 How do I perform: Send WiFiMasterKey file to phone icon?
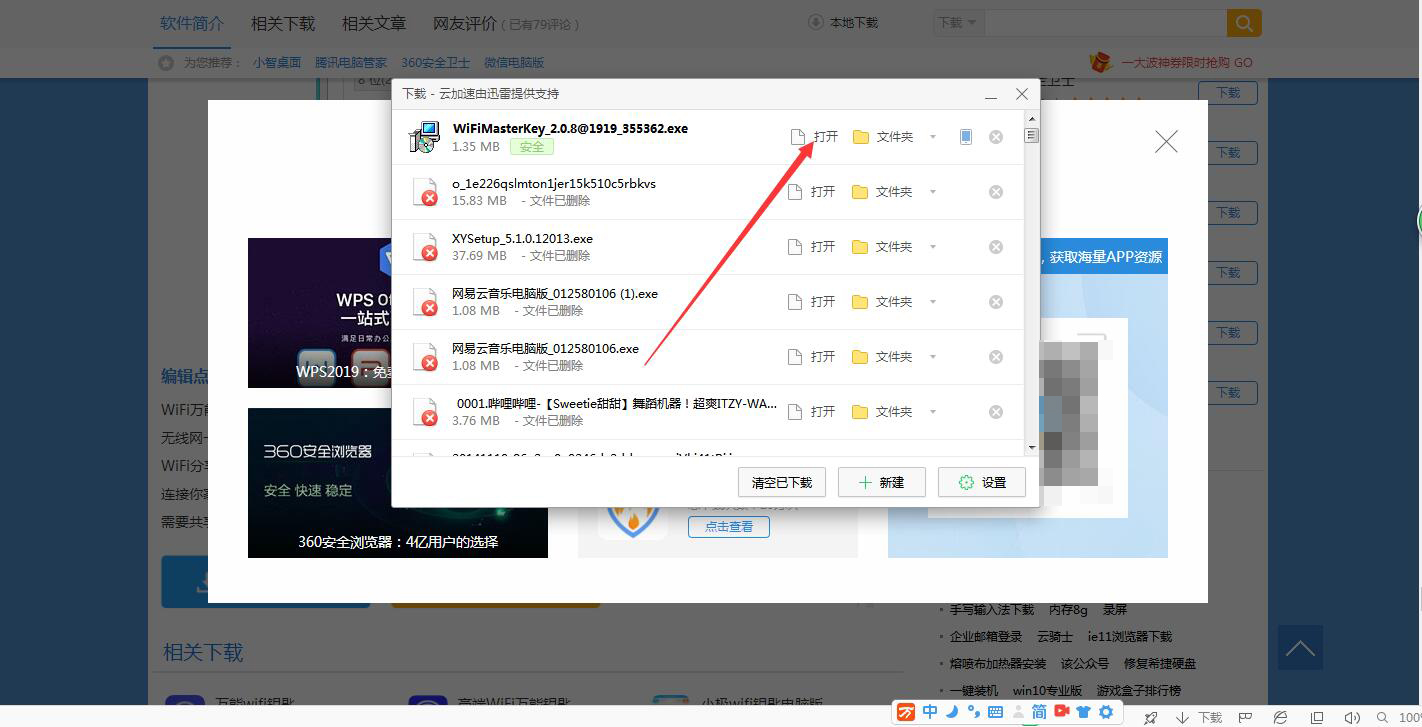(x=966, y=137)
